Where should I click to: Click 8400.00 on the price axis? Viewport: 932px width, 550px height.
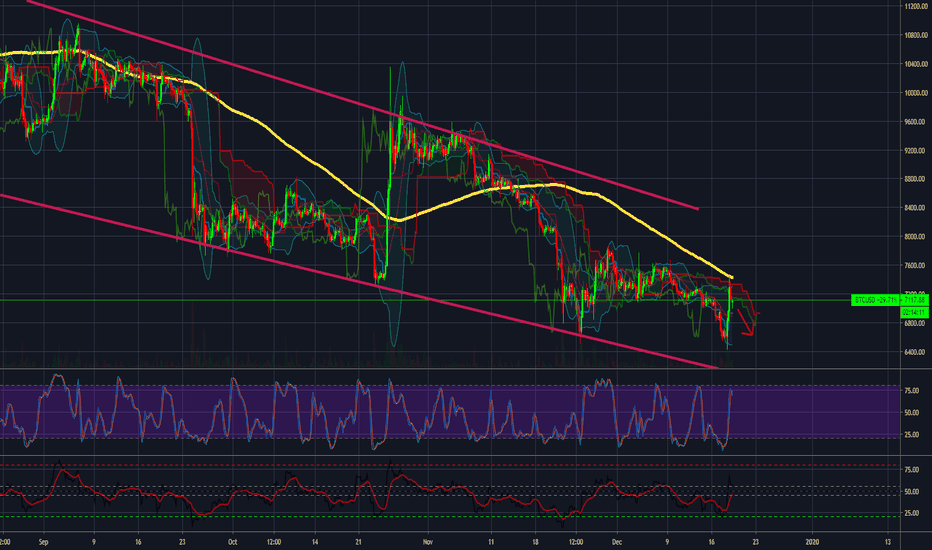pos(915,208)
